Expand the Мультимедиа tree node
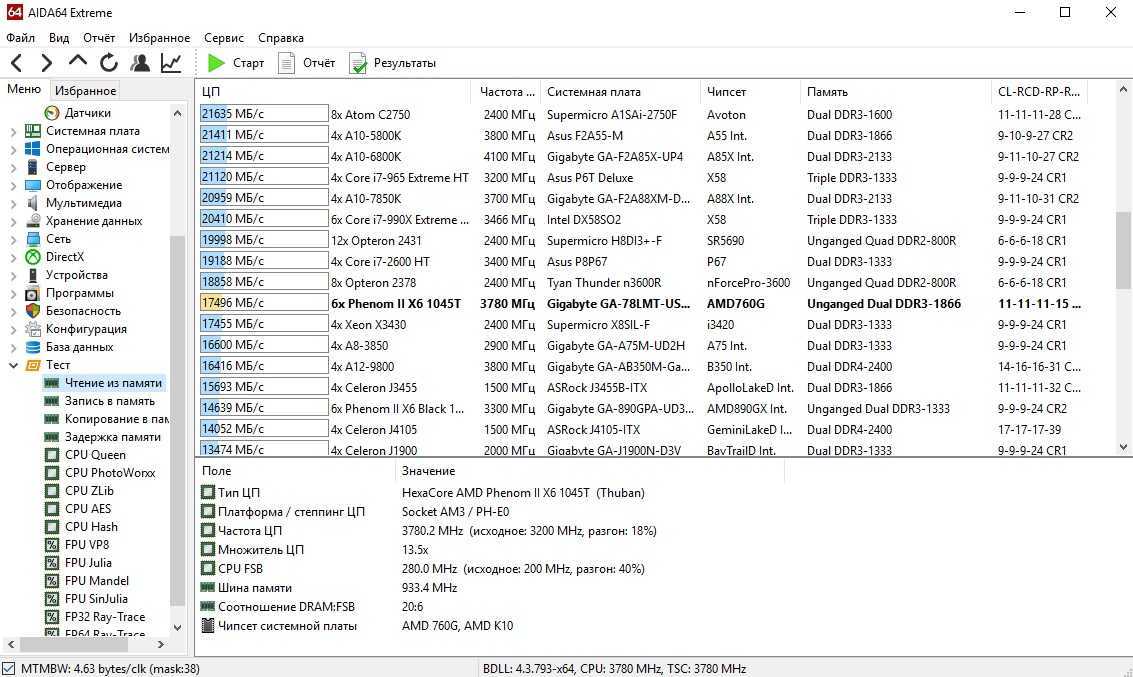This screenshot has width=1133, height=677. coord(13,203)
